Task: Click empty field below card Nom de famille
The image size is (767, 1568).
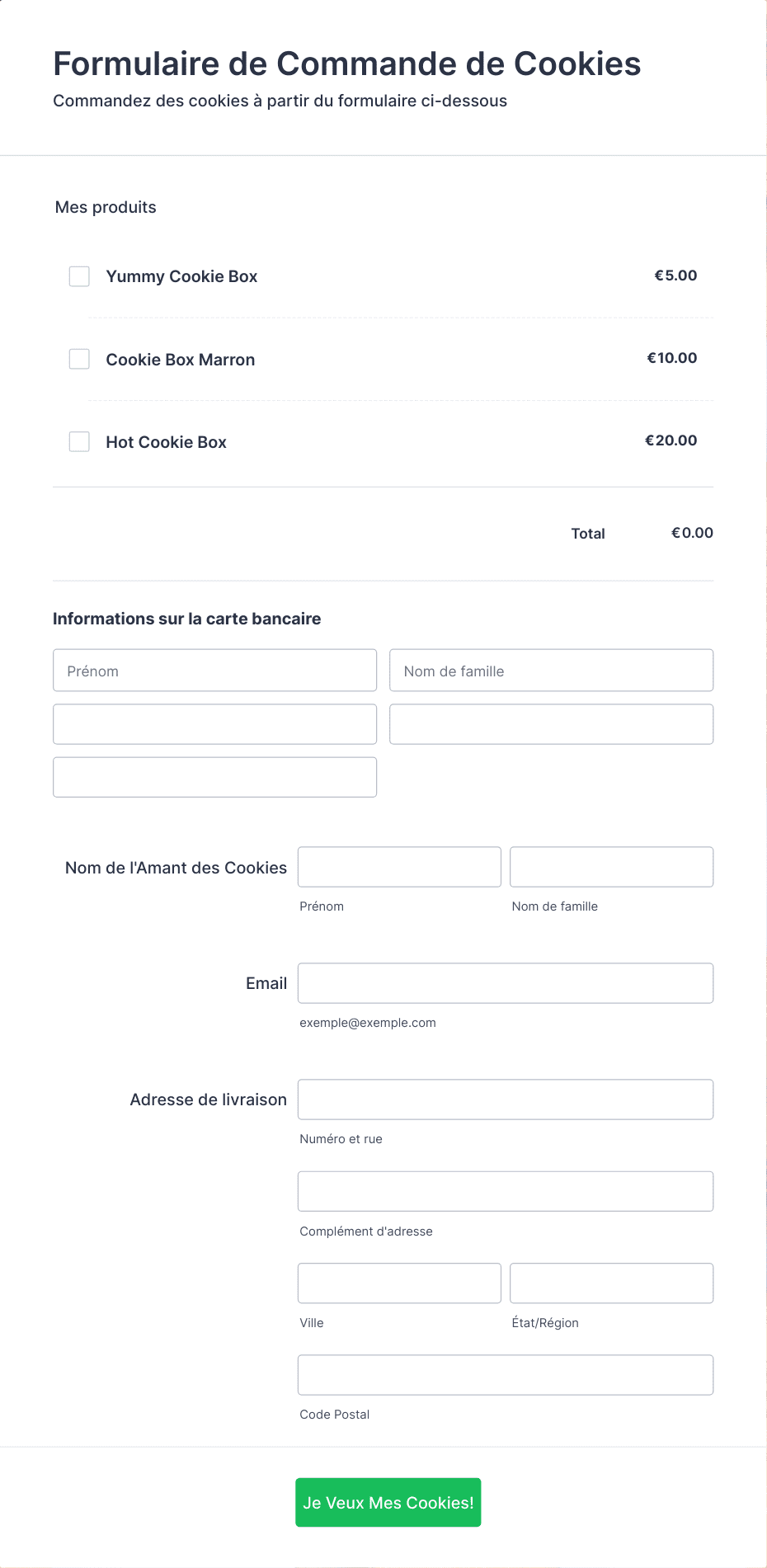Action: [x=552, y=724]
